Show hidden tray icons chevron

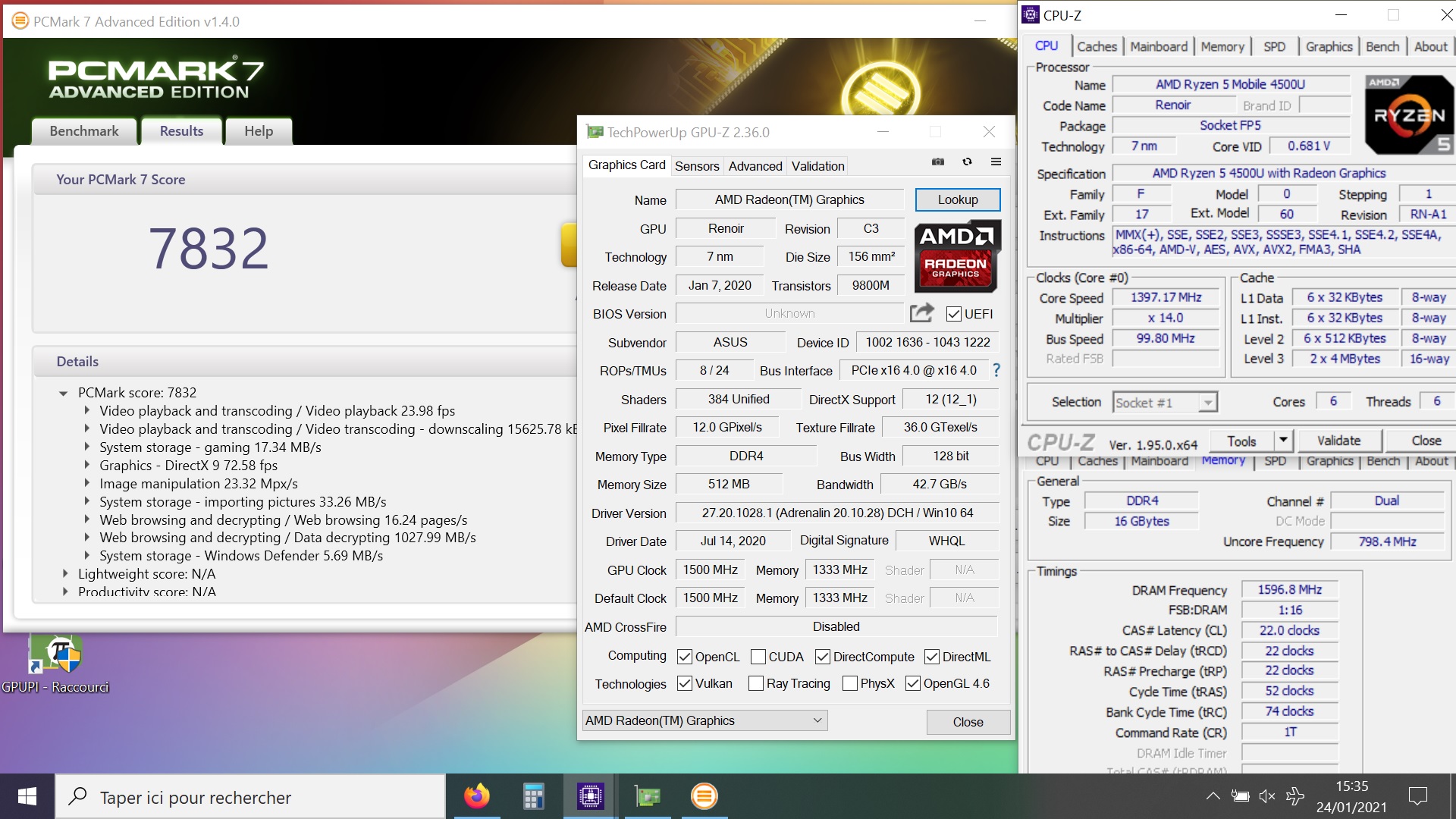point(1213,796)
